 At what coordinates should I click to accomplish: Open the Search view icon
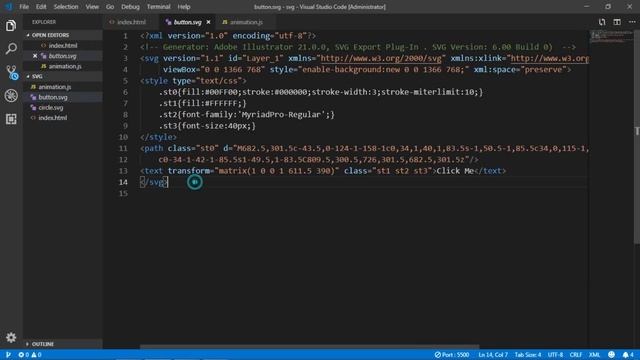11,49
